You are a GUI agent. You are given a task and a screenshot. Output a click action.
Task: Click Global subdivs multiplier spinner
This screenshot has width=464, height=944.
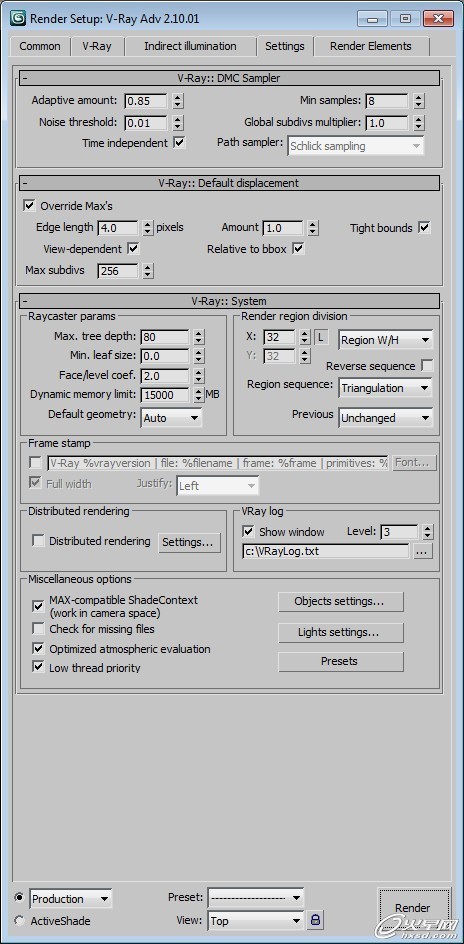pos(419,123)
